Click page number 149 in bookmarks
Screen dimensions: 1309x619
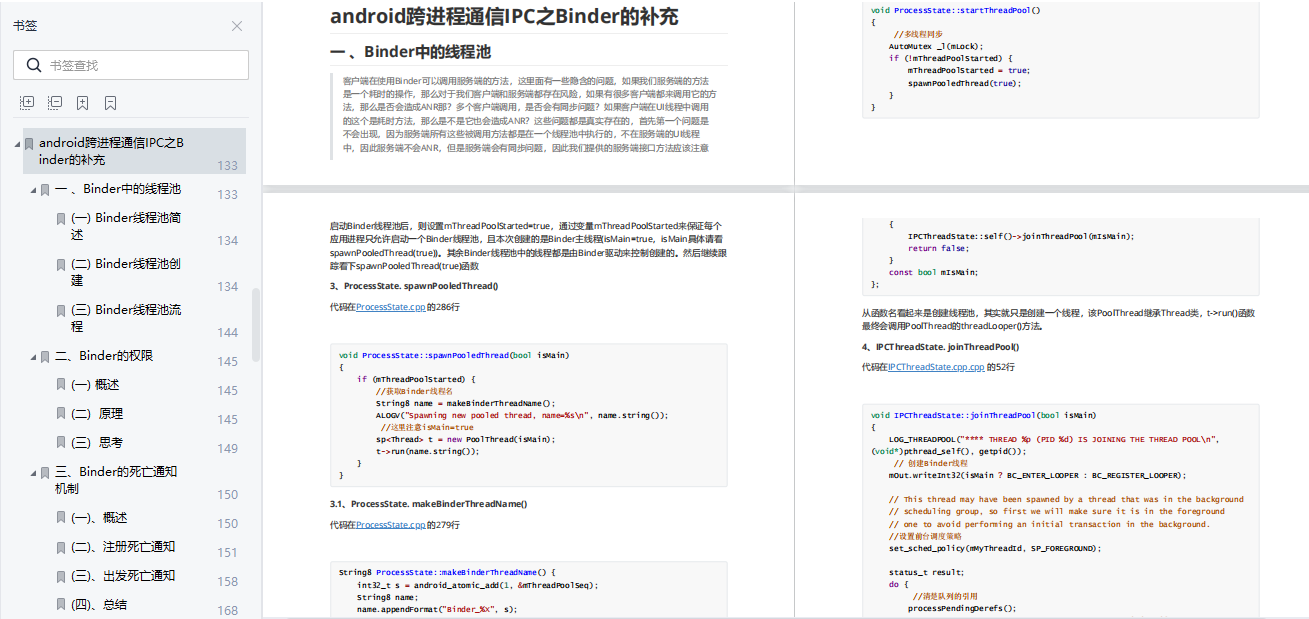tap(228, 448)
